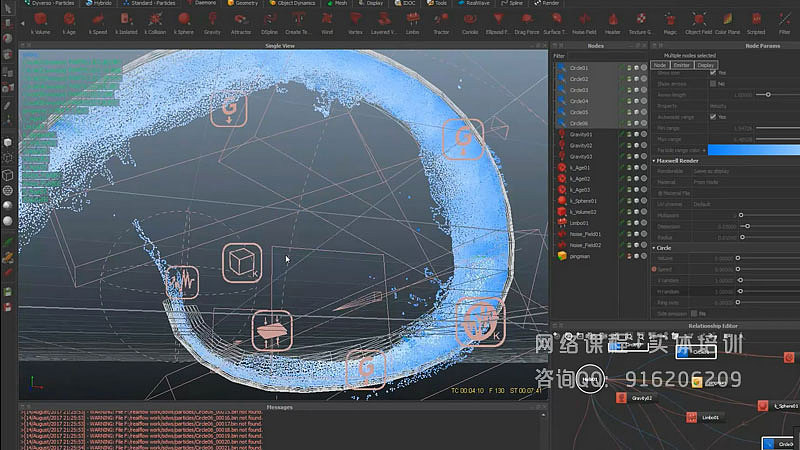Open the Mesh shelf tab
Image resolution: width=800 pixels, height=450 pixels.
tap(337, 3)
